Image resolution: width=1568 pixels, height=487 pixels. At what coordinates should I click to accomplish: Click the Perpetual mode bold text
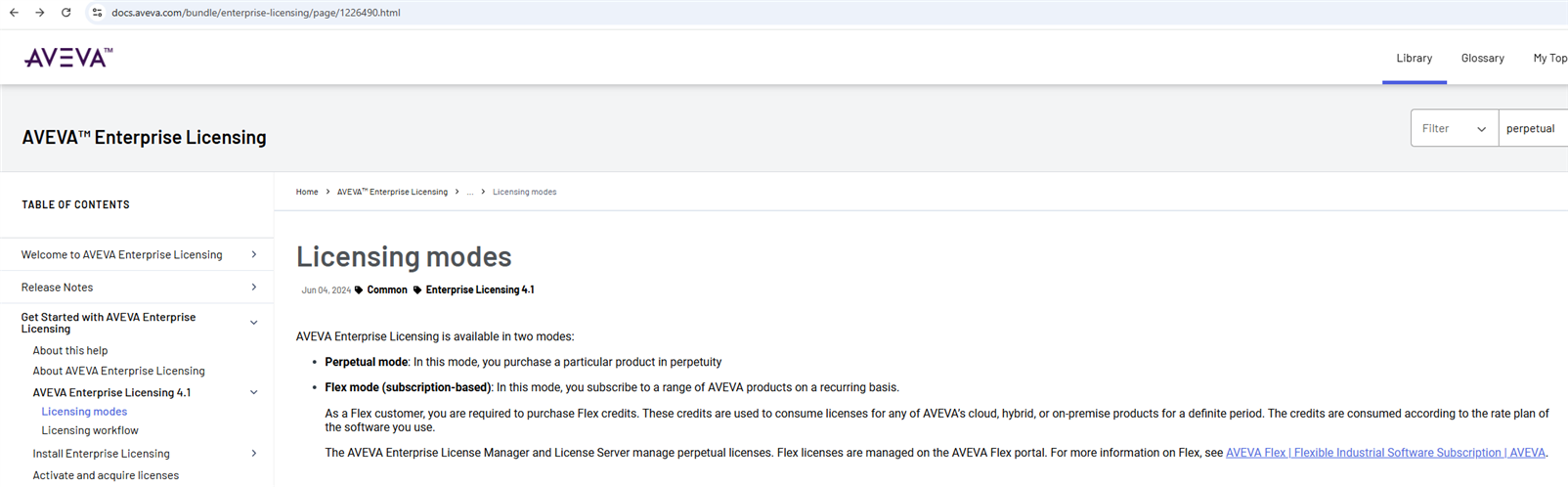click(x=366, y=362)
